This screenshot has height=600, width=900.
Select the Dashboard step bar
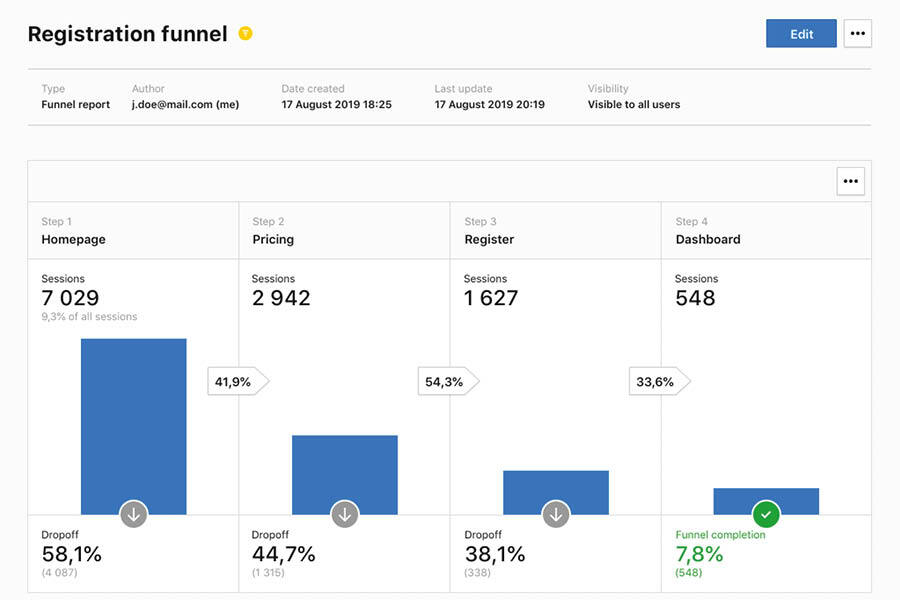click(766, 501)
